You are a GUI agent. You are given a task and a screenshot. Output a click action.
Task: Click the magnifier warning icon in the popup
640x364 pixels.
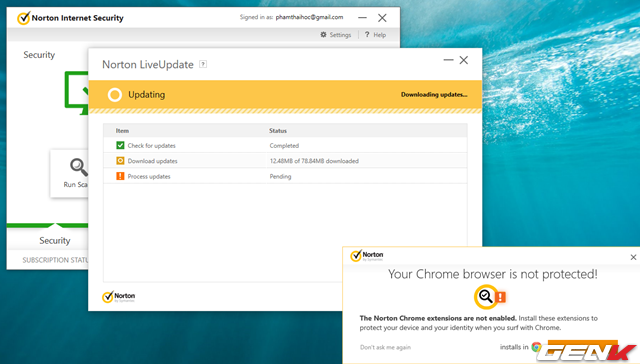point(490,296)
